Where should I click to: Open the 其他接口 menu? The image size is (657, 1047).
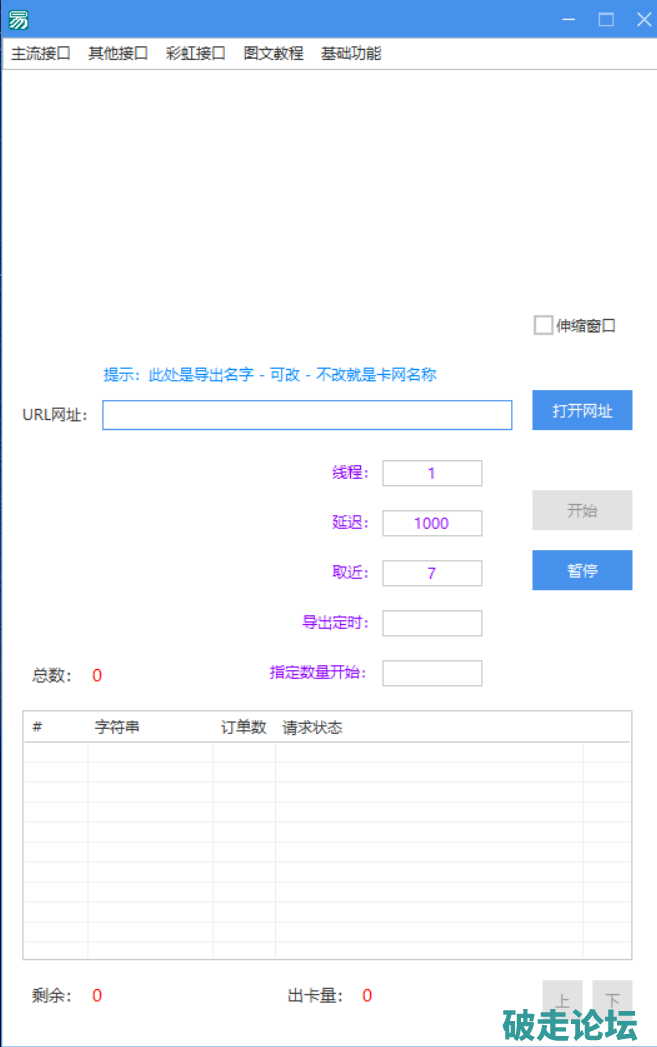click(x=118, y=54)
